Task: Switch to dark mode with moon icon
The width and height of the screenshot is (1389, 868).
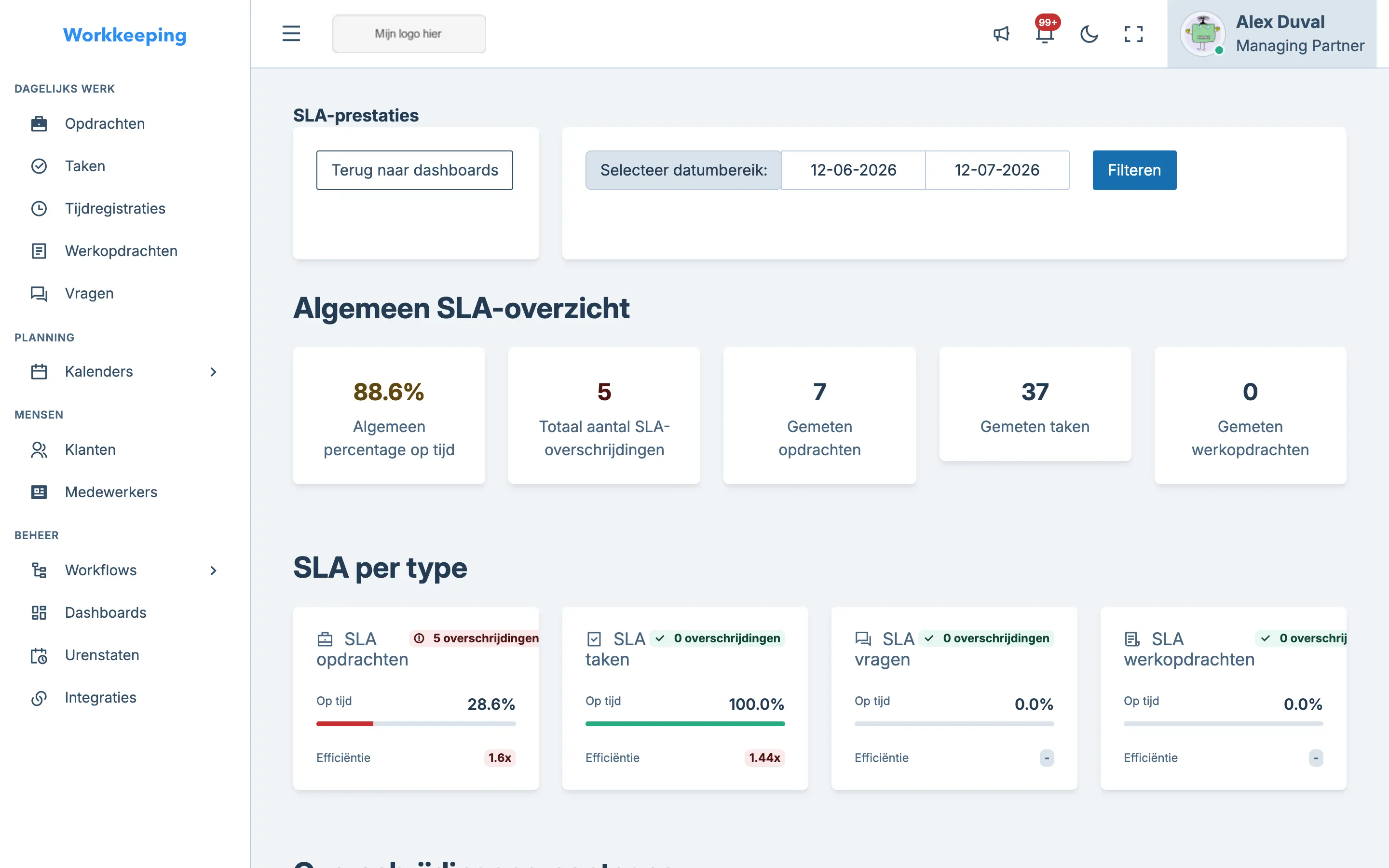Action: click(x=1089, y=34)
